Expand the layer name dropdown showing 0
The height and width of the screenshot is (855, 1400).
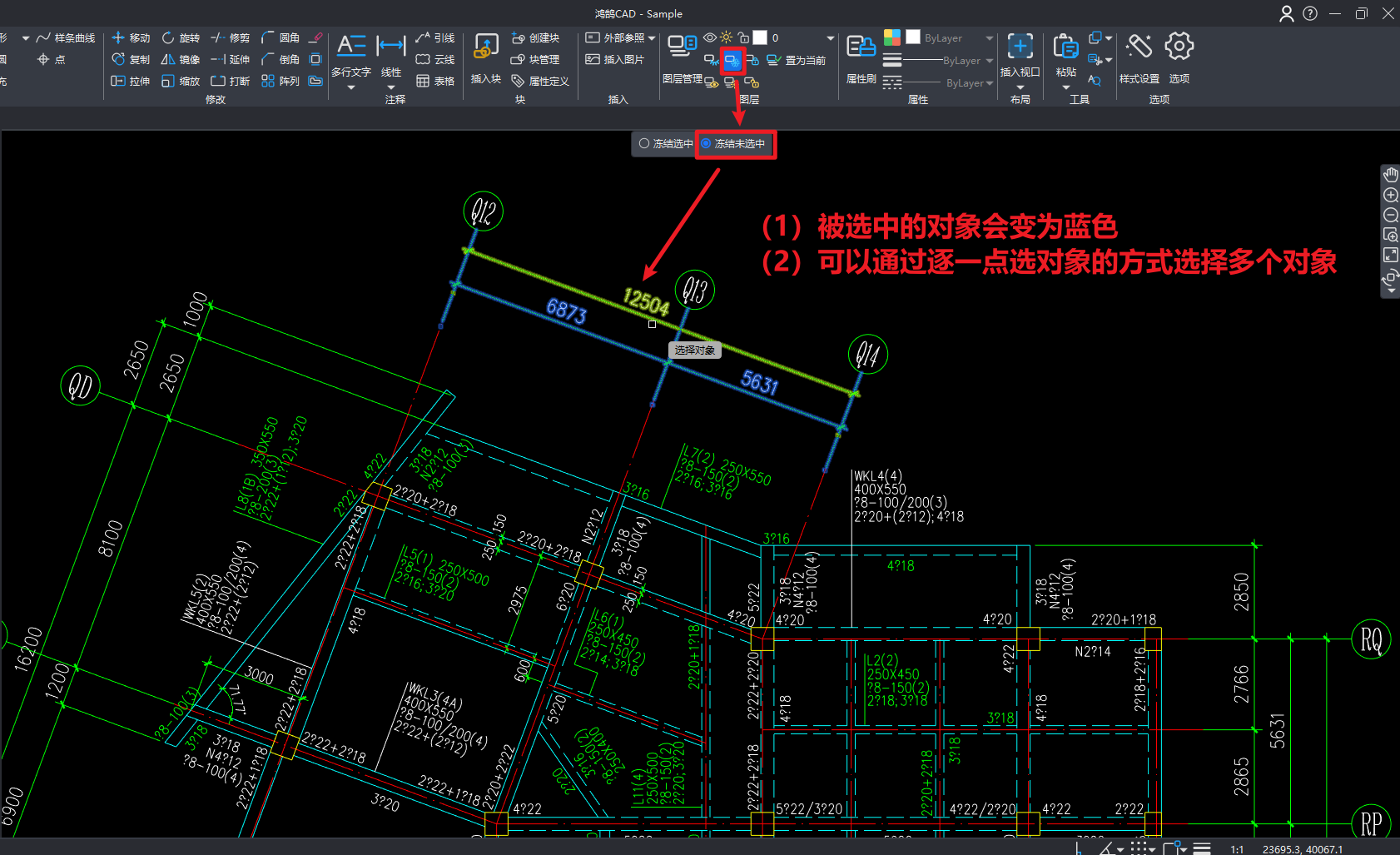pyautogui.click(x=830, y=38)
